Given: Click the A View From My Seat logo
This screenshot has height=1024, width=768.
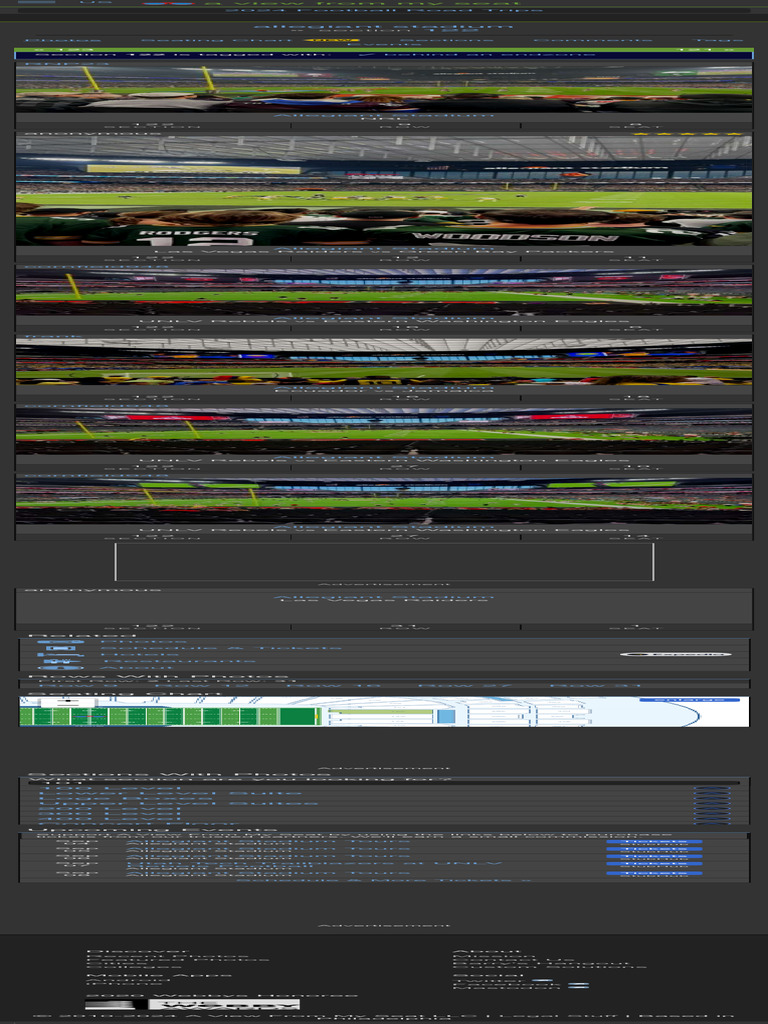Looking at the screenshot, I should coord(330,3).
